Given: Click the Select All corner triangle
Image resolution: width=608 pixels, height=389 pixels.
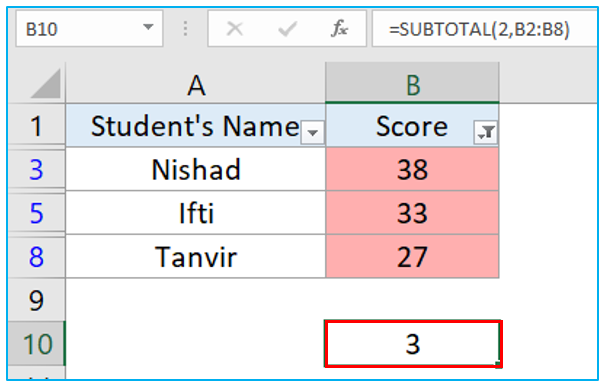Looking at the screenshot, I should (x=46, y=83).
